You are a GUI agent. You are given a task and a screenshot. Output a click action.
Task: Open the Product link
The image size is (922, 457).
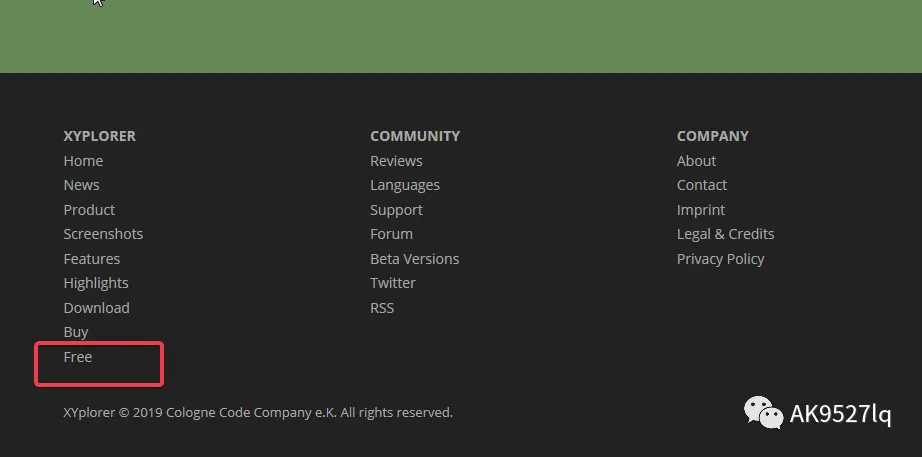click(89, 210)
